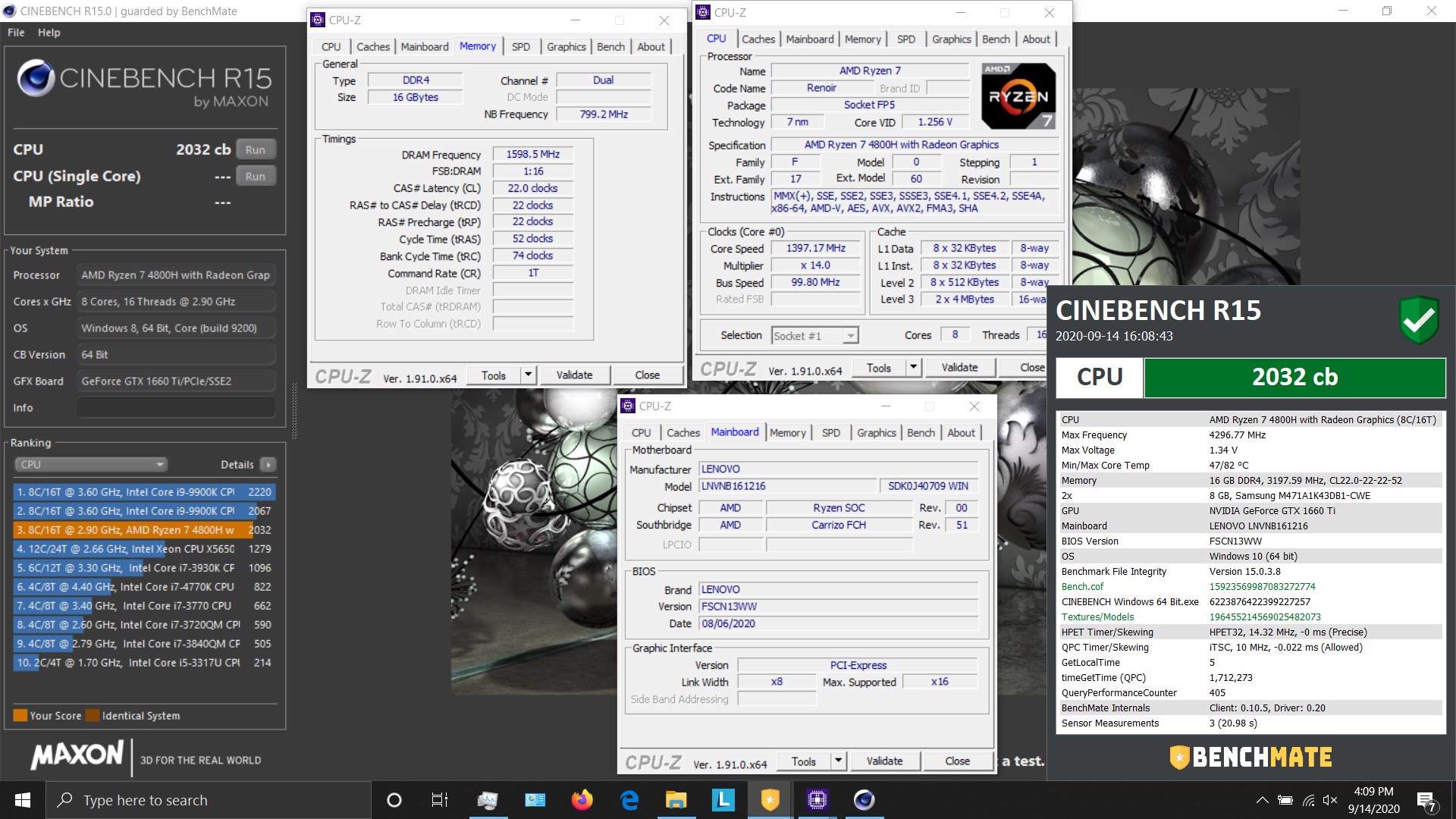Click the Info input field in Your System
The height and width of the screenshot is (819, 1456).
tap(176, 407)
